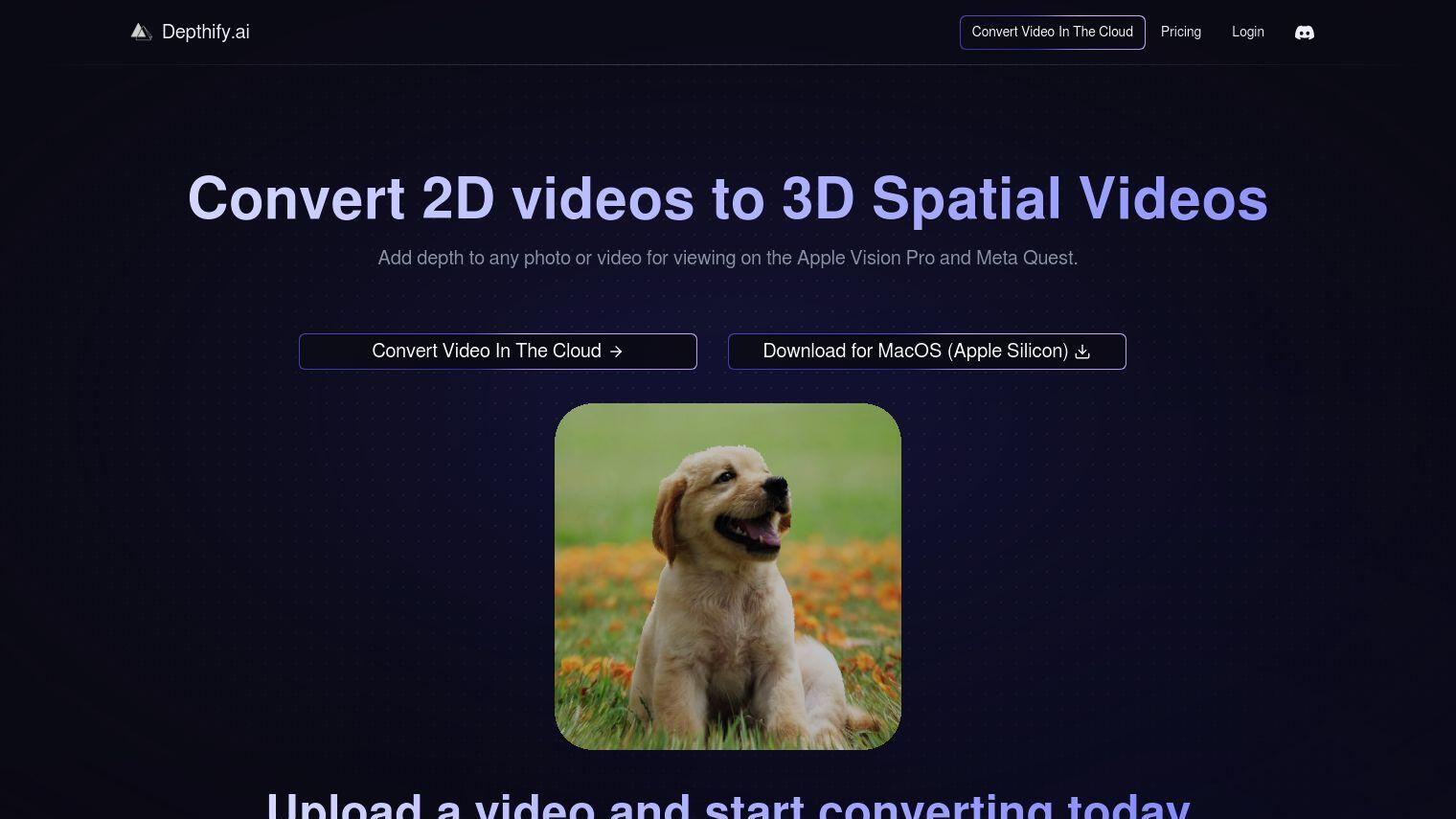The height and width of the screenshot is (819, 1456).
Task: Click the 'Convert 2D videos to 3D Spatial Videos' heading
Action: [x=728, y=198]
